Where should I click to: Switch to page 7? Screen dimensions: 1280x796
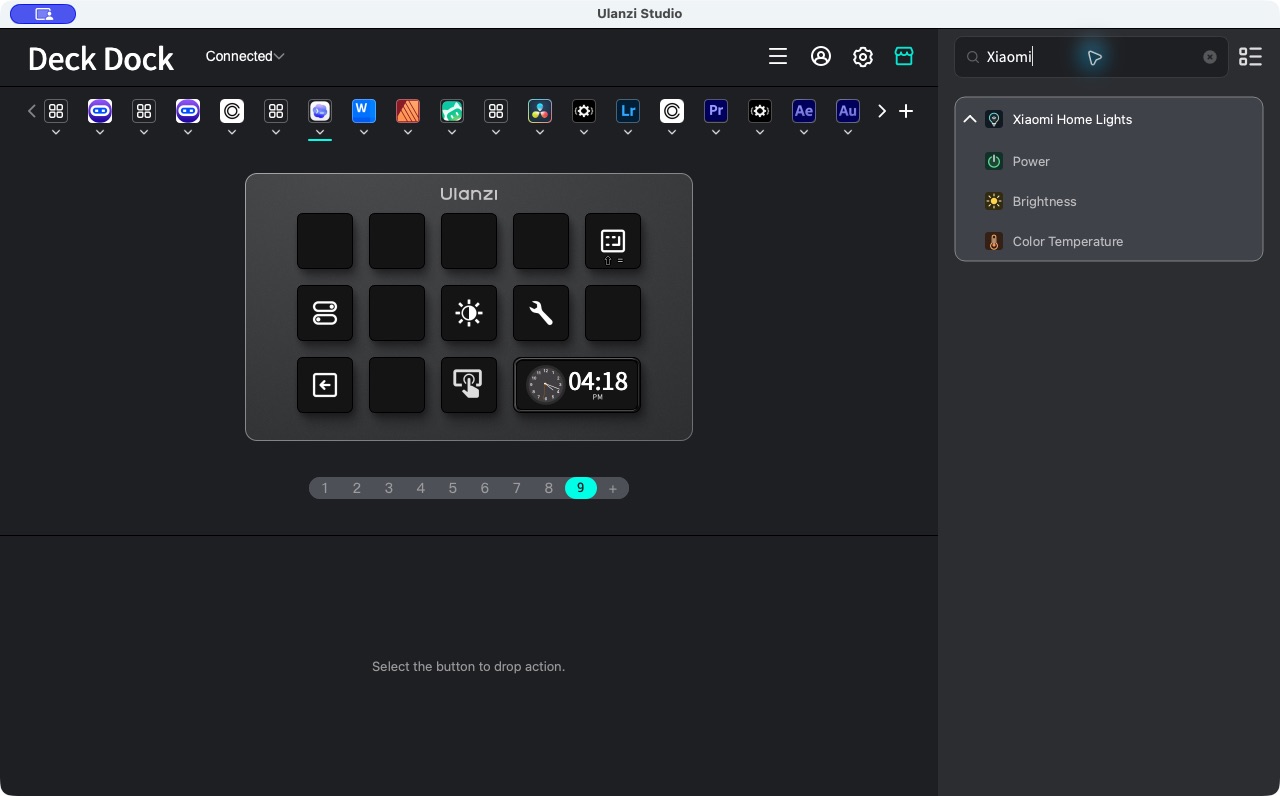[x=517, y=488]
